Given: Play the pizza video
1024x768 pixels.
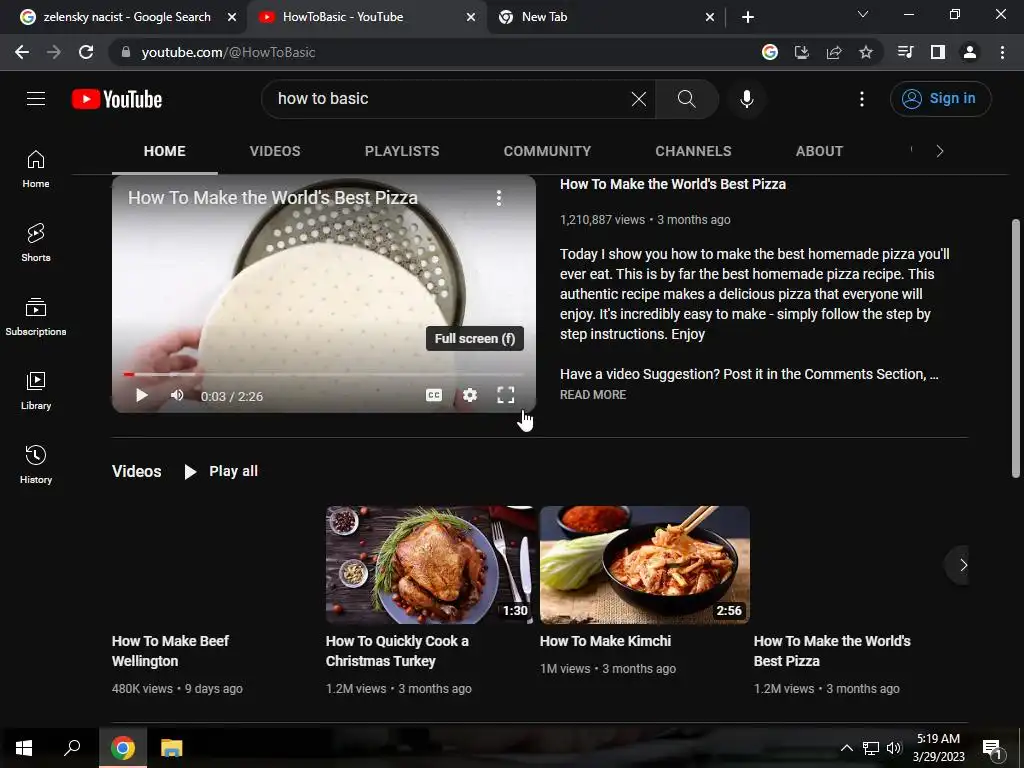Looking at the screenshot, I should point(142,395).
